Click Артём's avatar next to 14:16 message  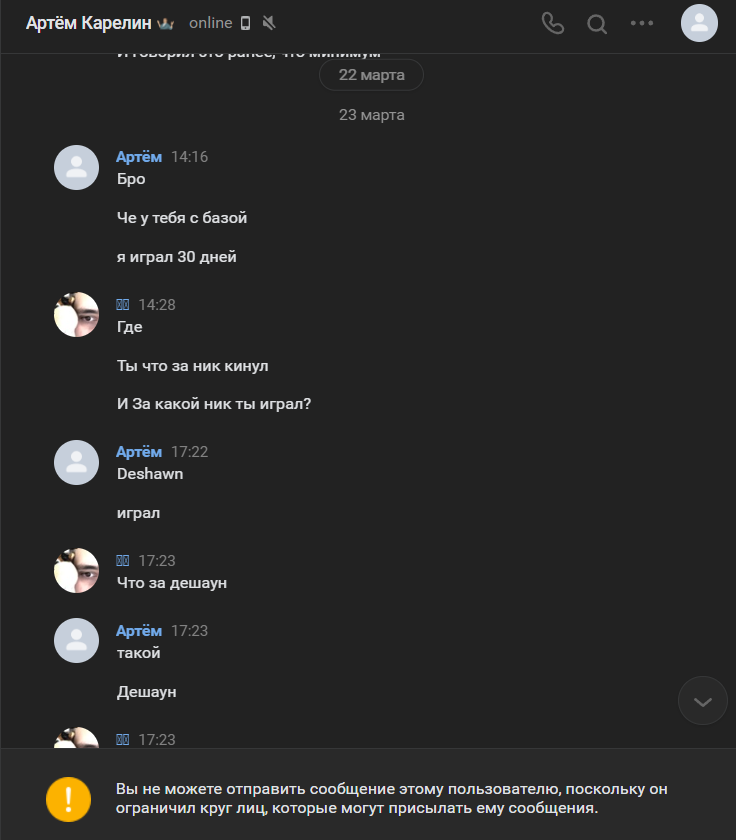pos(76,167)
